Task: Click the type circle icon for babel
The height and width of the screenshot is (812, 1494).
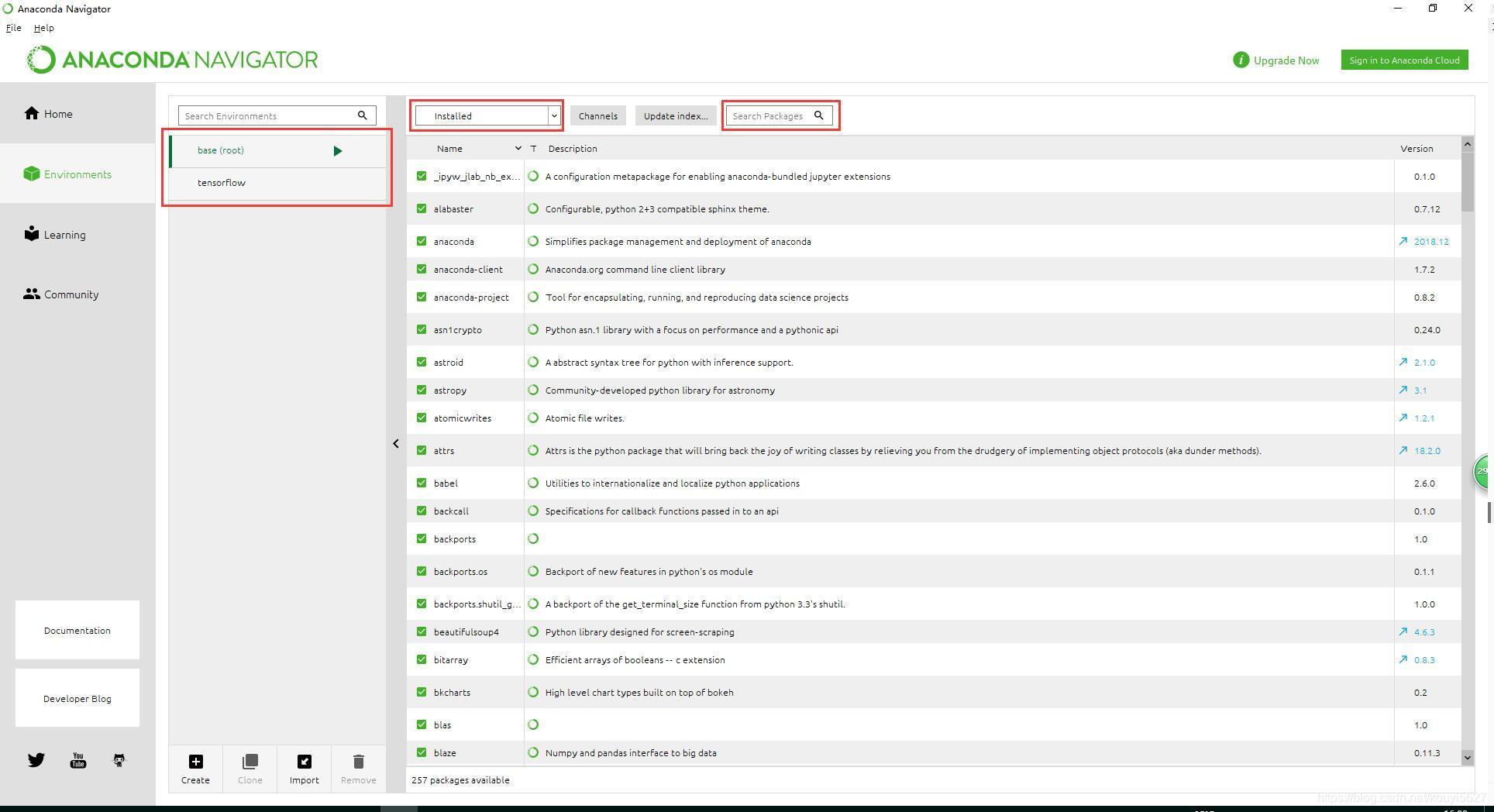Action: 533,483
